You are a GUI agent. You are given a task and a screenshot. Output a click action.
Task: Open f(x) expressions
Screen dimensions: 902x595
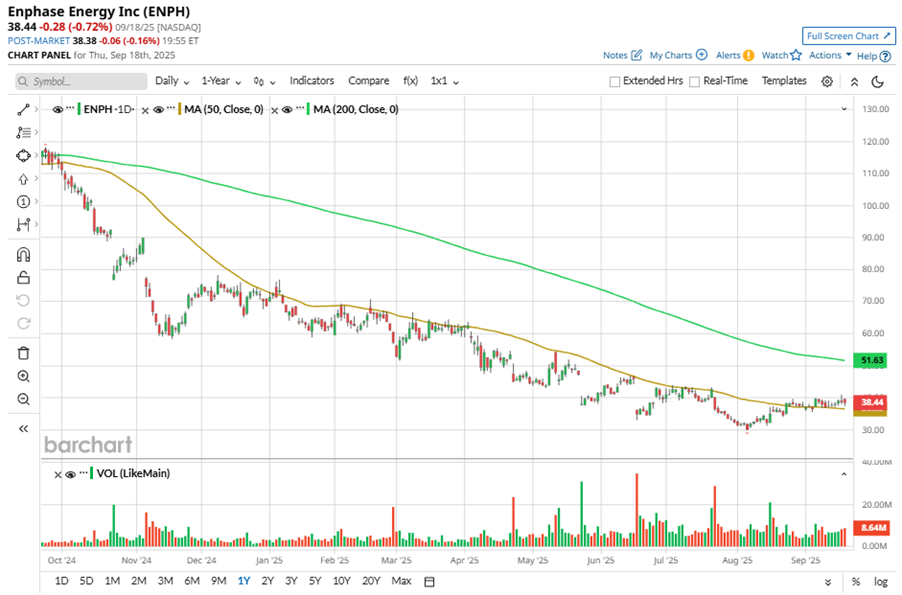(410, 81)
